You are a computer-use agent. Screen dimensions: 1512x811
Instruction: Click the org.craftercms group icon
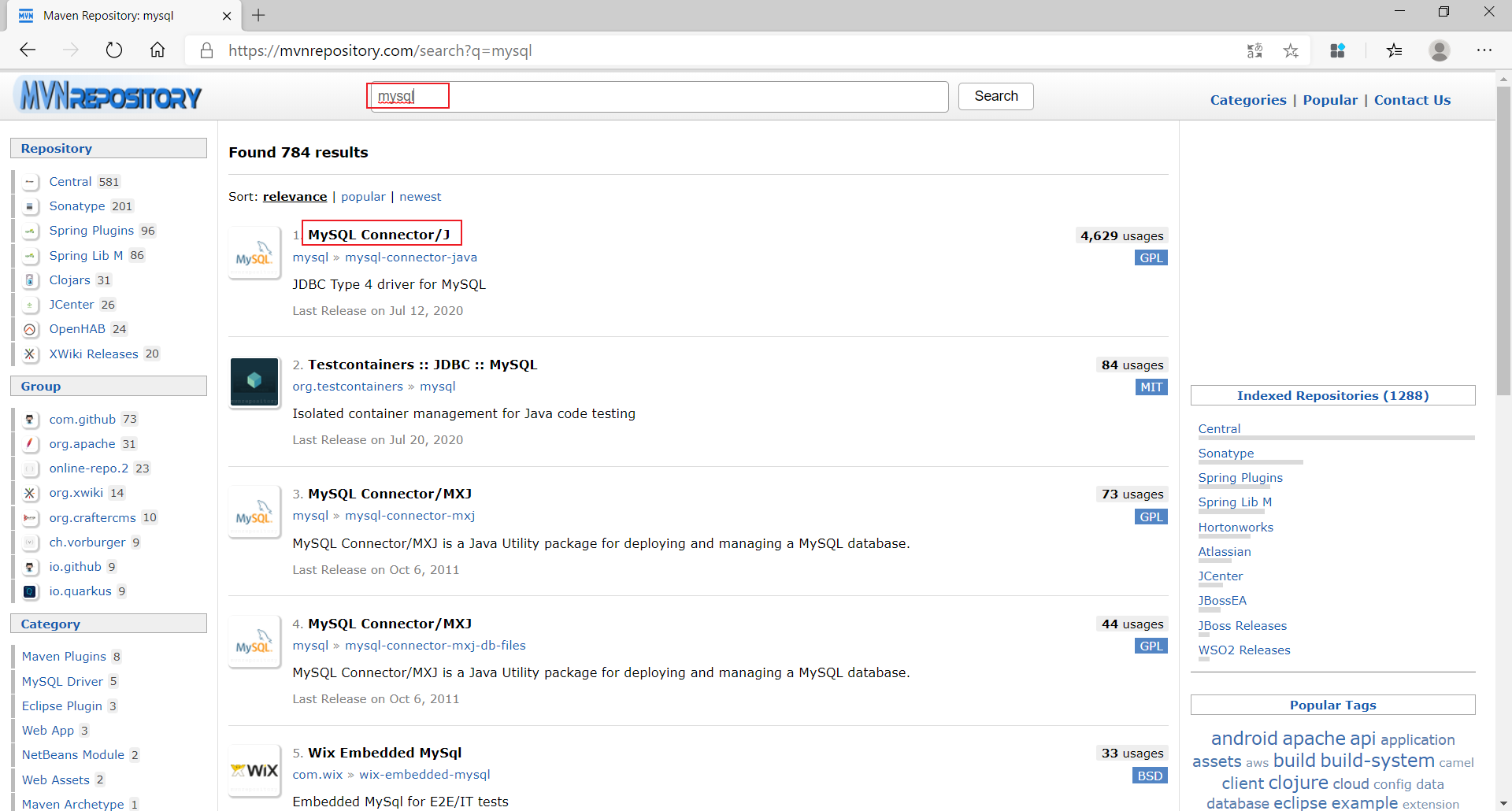pyautogui.click(x=30, y=518)
